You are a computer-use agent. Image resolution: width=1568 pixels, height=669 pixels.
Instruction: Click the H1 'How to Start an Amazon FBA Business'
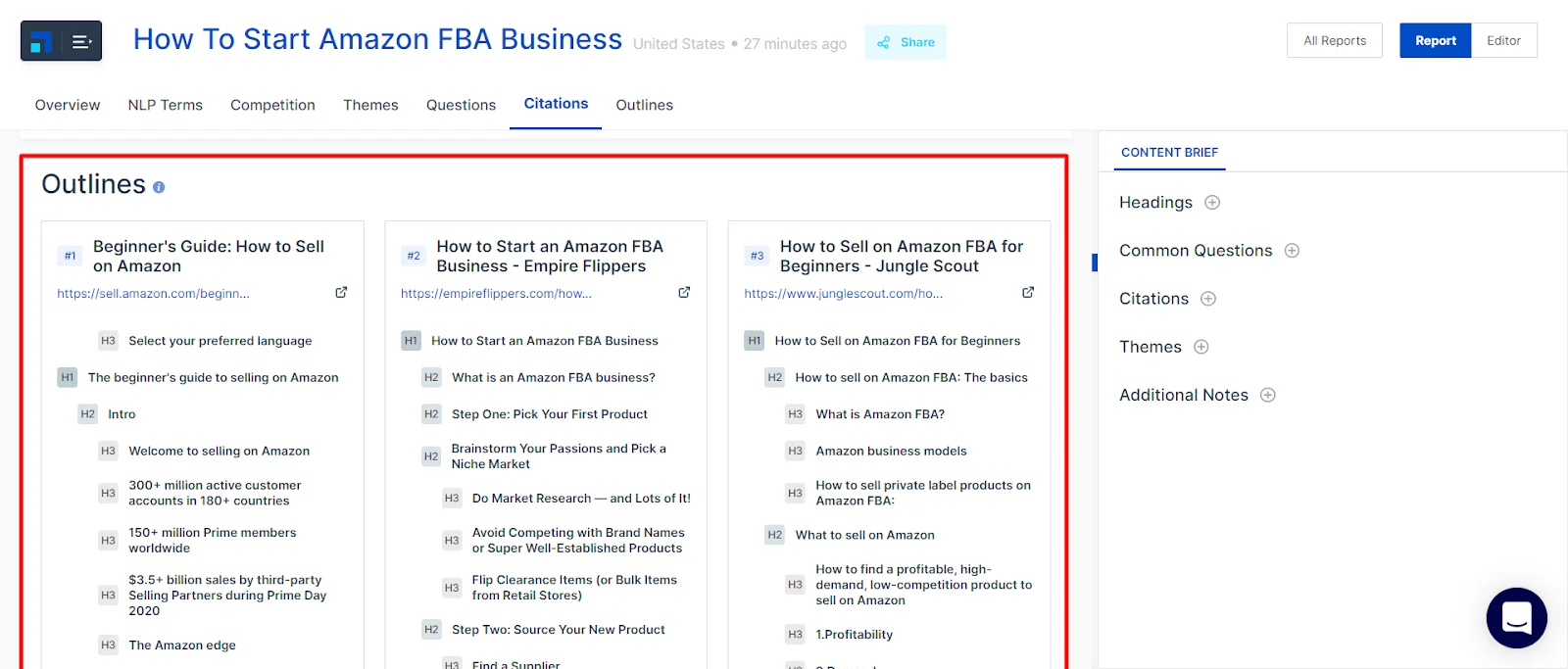545,341
